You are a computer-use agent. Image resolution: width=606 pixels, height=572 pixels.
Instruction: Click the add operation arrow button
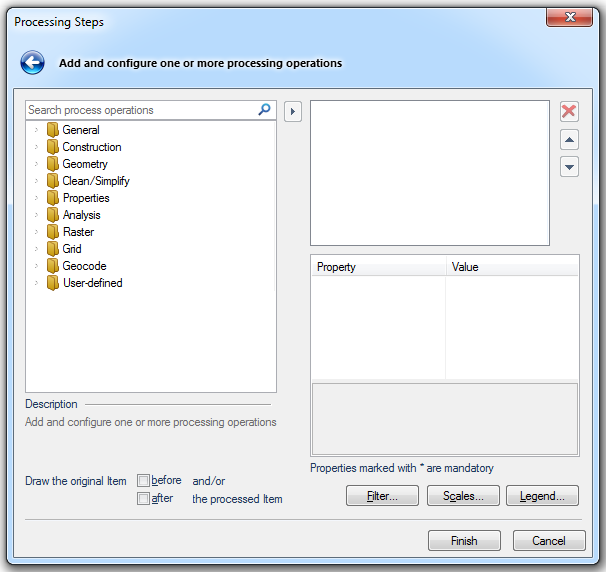[292, 111]
